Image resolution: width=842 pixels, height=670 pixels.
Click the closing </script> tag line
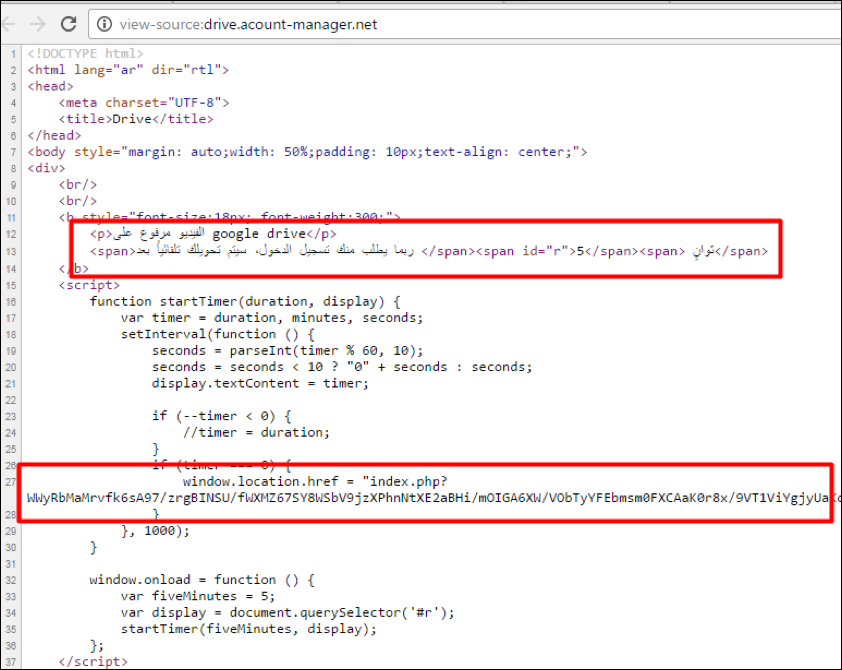[x=93, y=661]
